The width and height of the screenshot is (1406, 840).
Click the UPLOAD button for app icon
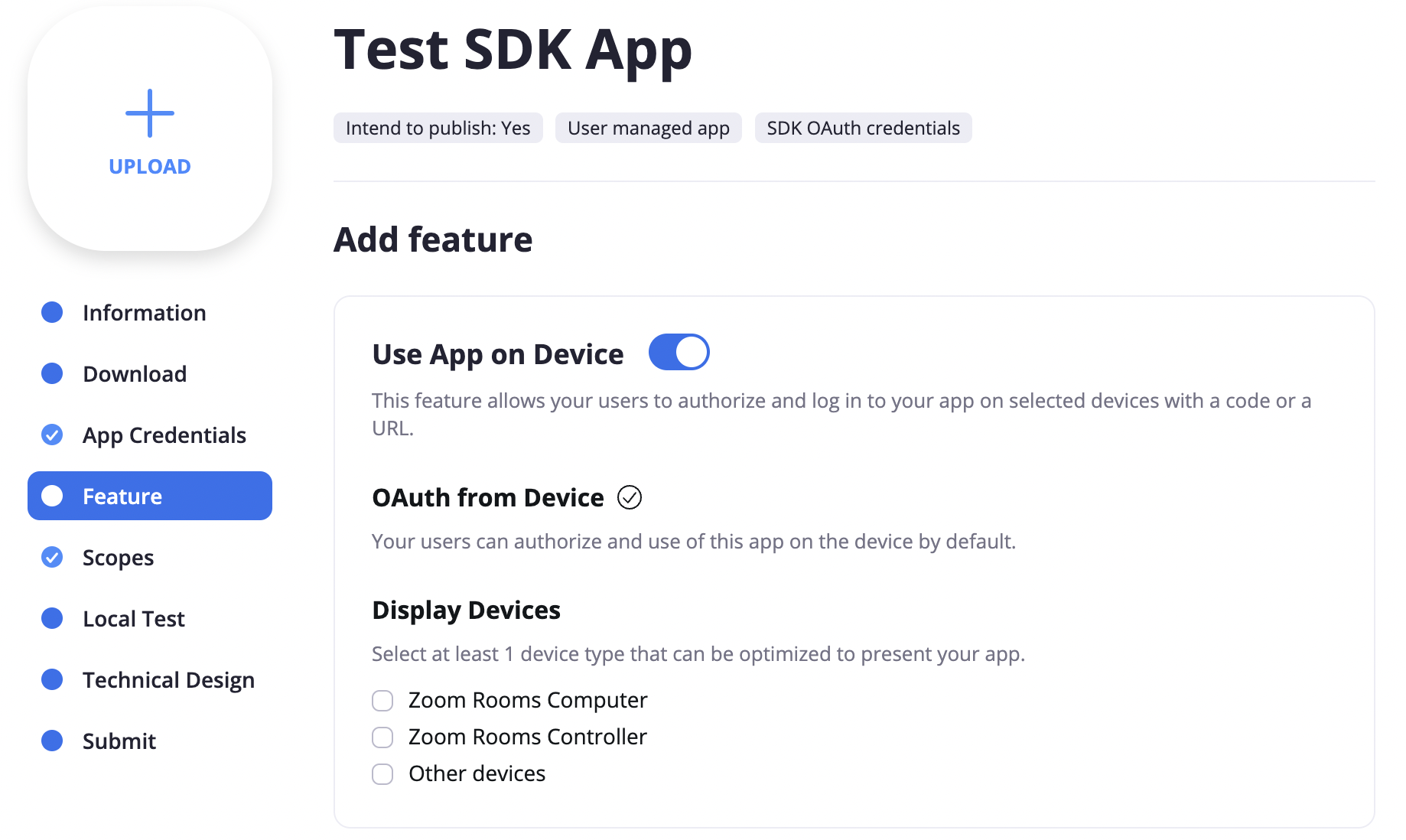pyautogui.click(x=149, y=166)
